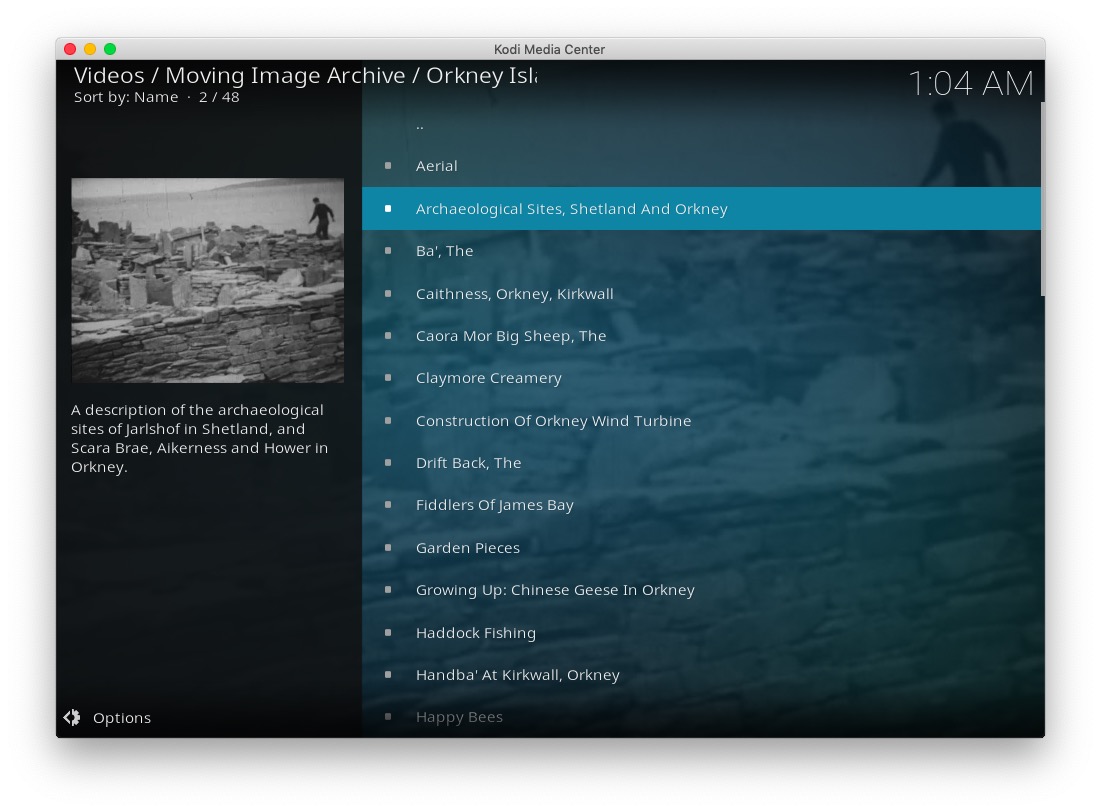Click the archaeological site preview thumbnail
Screen dimensions: 1101x812
[208, 280]
